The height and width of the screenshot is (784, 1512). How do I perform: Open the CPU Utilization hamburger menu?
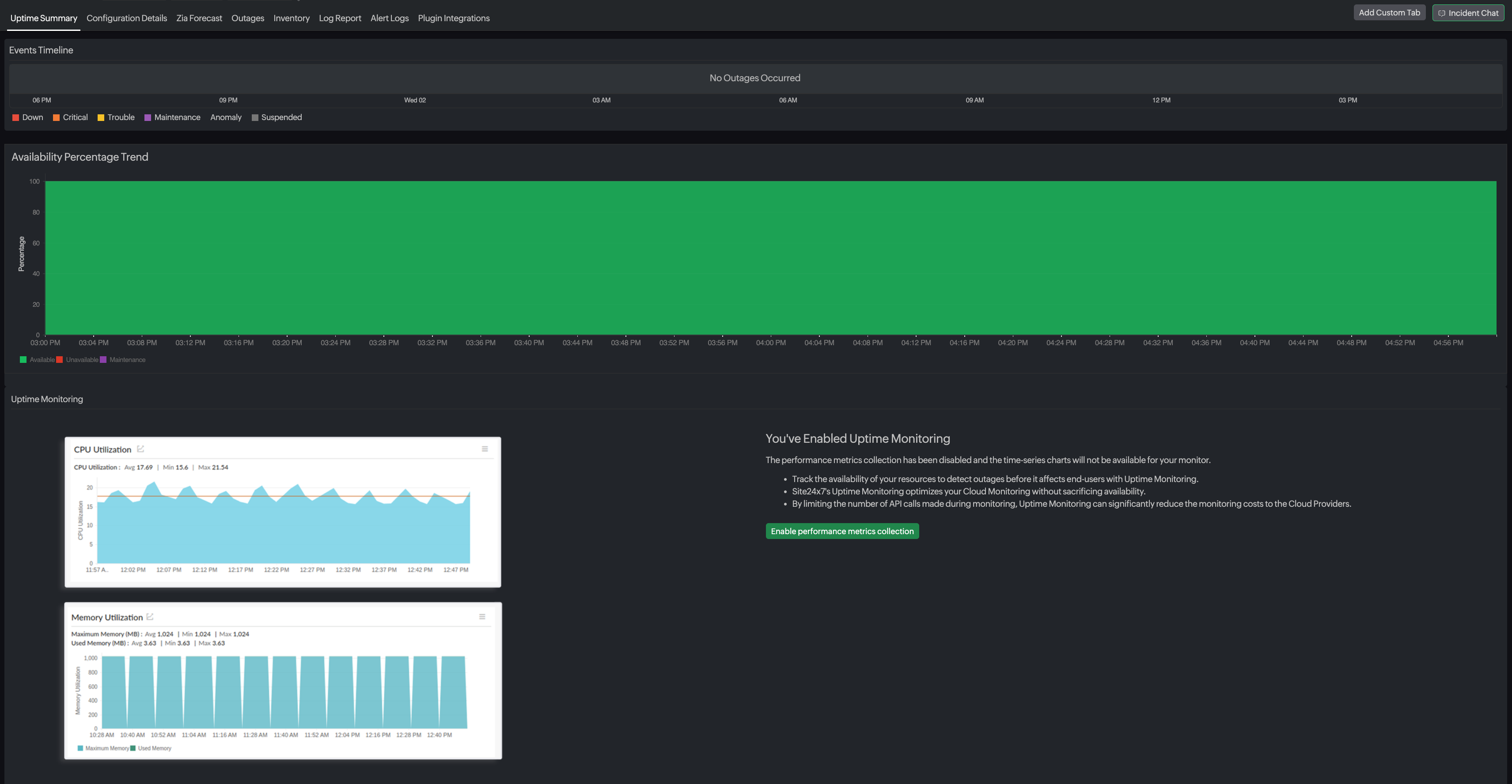click(x=485, y=449)
